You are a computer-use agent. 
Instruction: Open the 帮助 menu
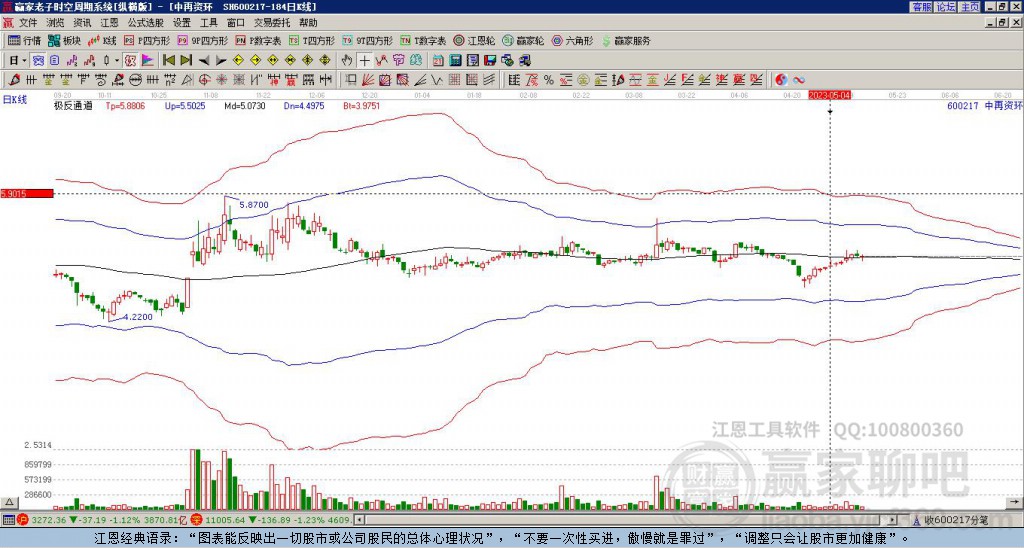308,23
